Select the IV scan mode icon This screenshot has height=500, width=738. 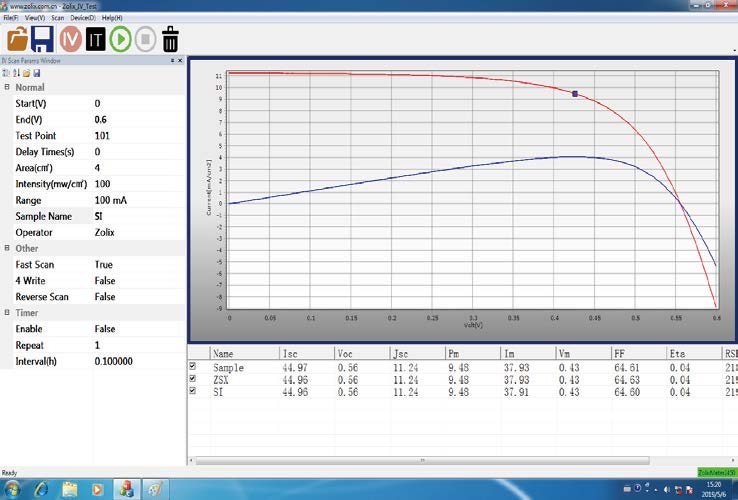[69, 39]
